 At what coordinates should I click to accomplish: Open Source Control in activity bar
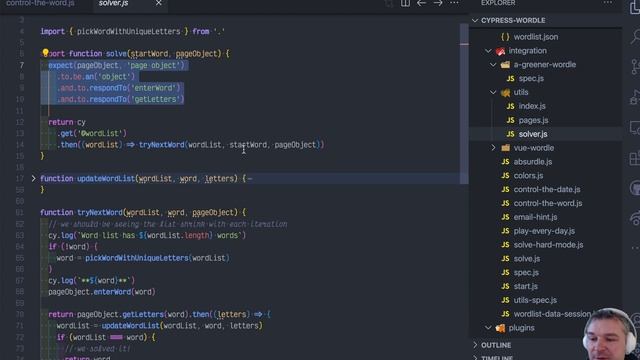(x=635, y=67)
